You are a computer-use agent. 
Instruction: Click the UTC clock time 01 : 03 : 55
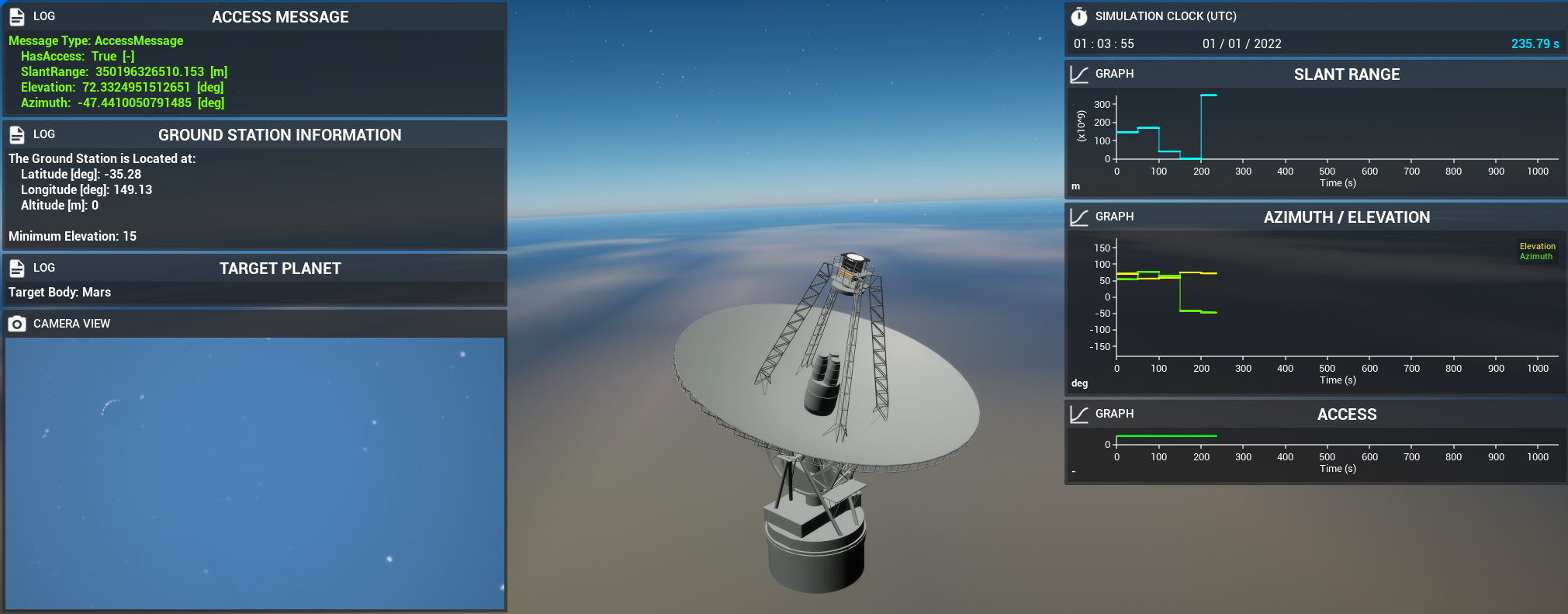pyautogui.click(x=1103, y=44)
